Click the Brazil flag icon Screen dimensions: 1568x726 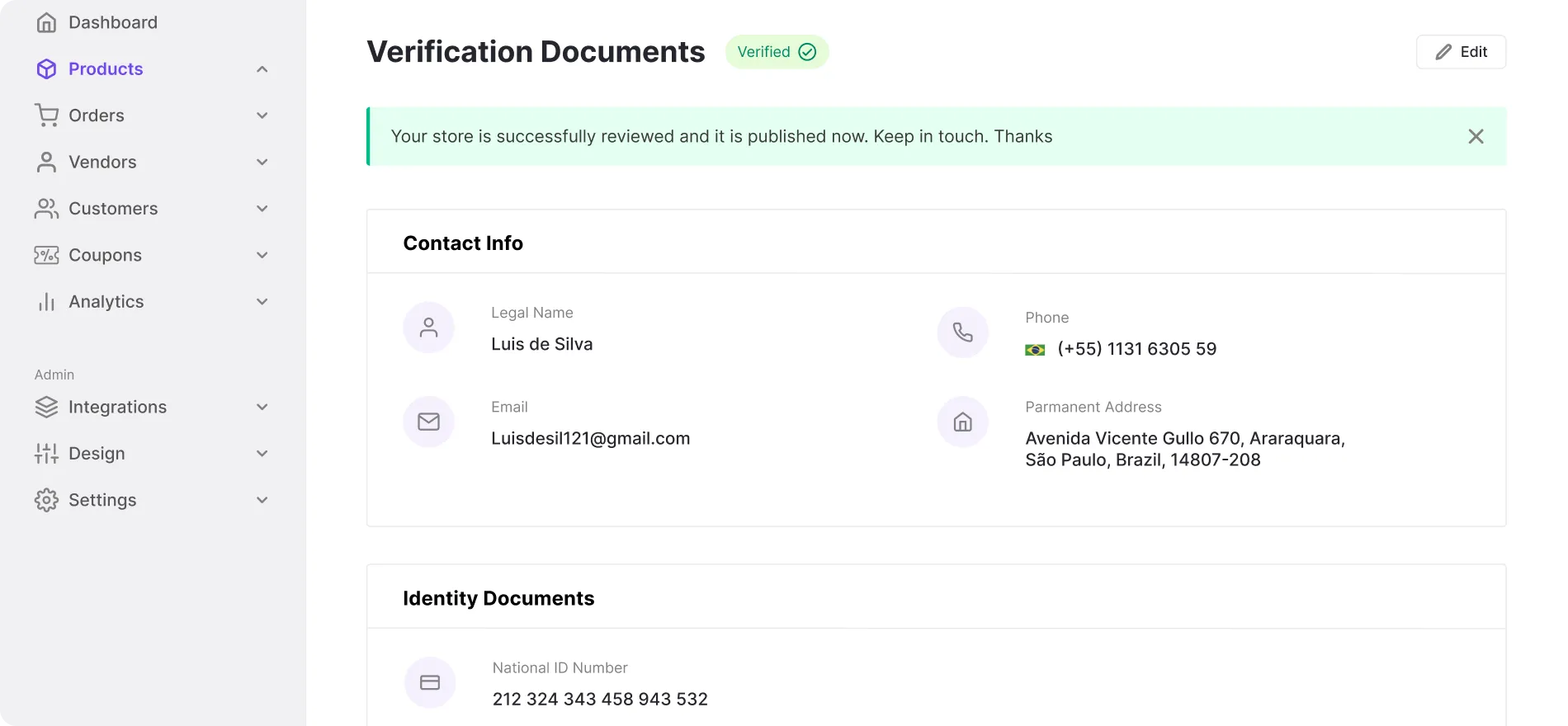tap(1035, 350)
